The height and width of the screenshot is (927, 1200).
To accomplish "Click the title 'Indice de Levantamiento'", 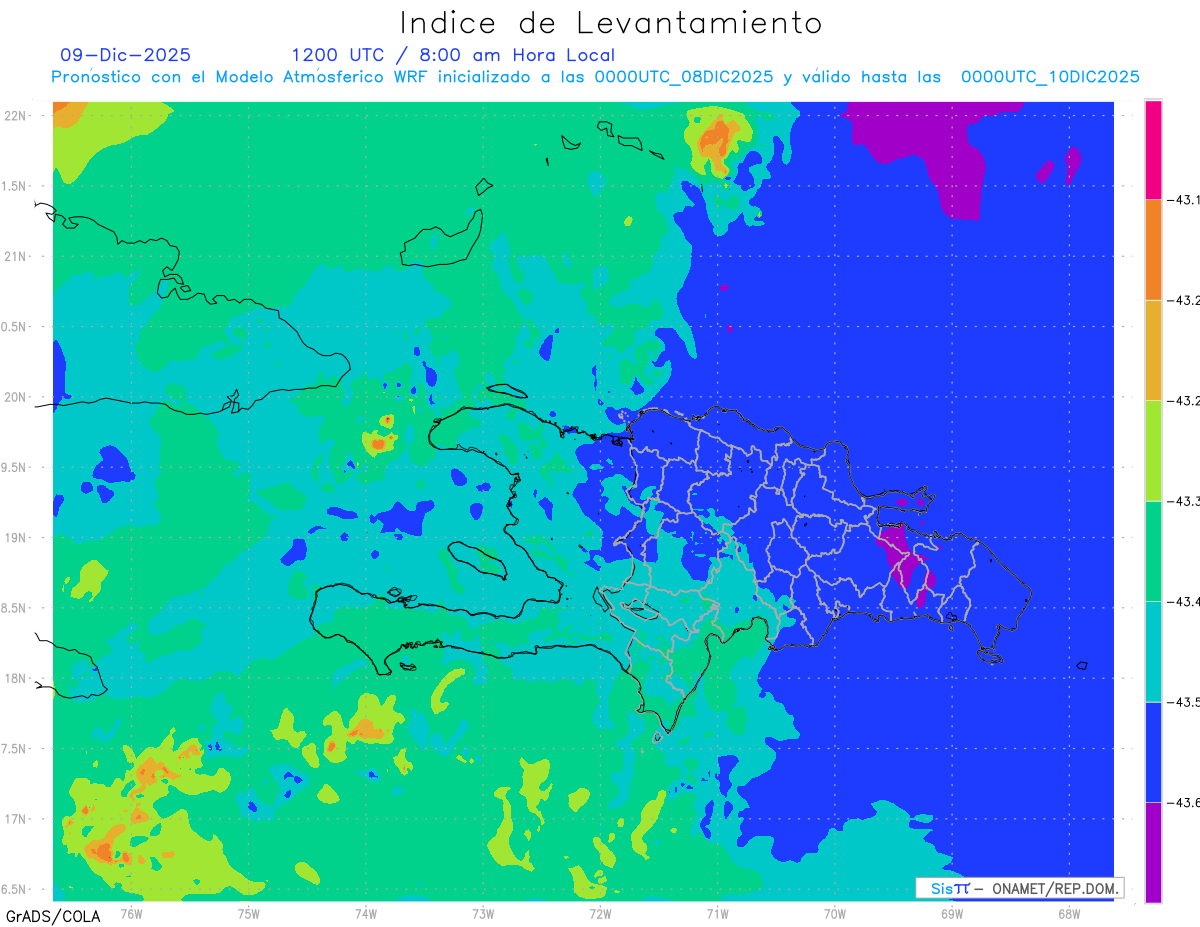I will coord(611,22).
